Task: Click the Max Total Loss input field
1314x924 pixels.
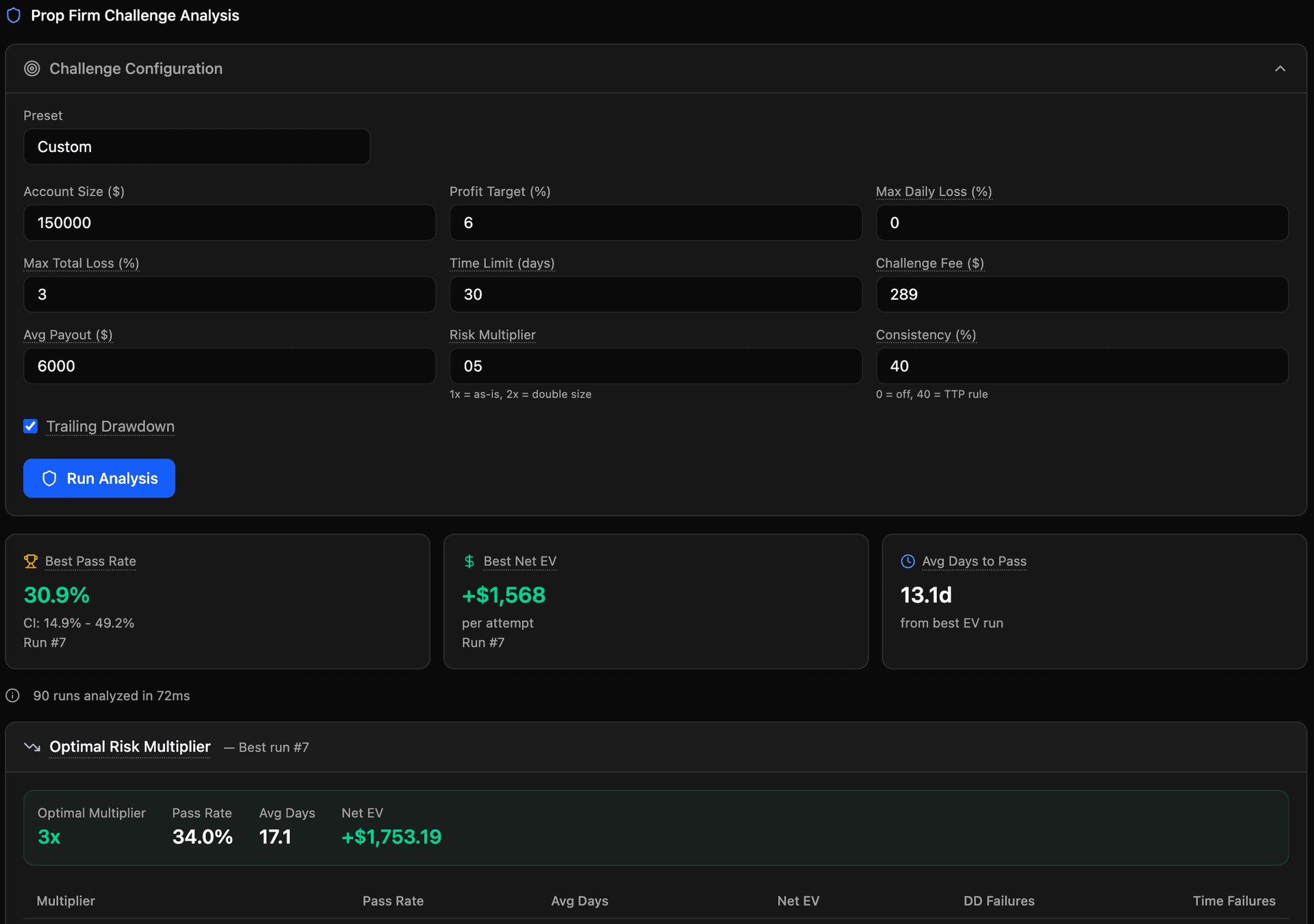Action: pos(229,294)
